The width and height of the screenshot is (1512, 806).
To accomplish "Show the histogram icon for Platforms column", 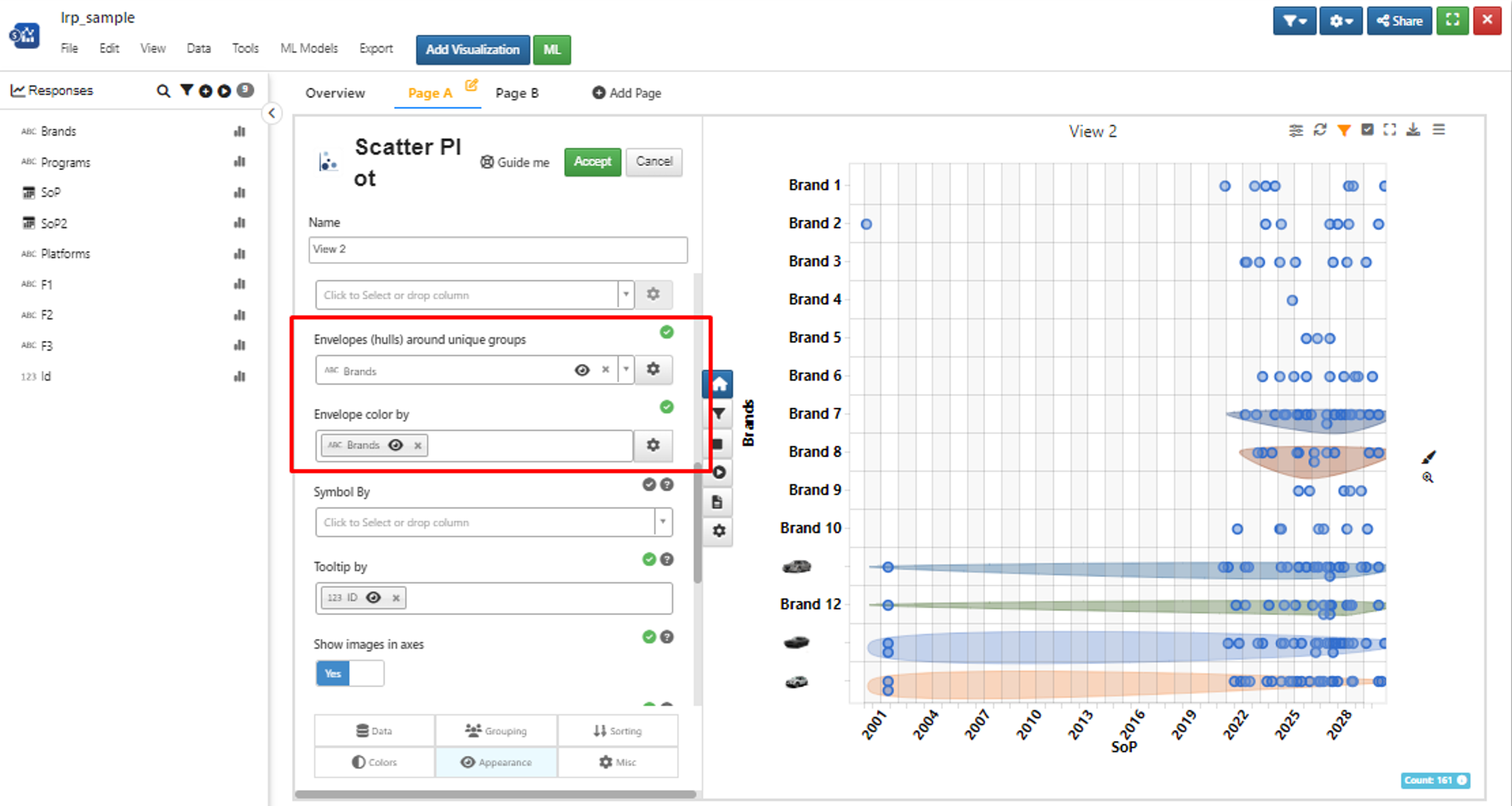I will [239, 253].
